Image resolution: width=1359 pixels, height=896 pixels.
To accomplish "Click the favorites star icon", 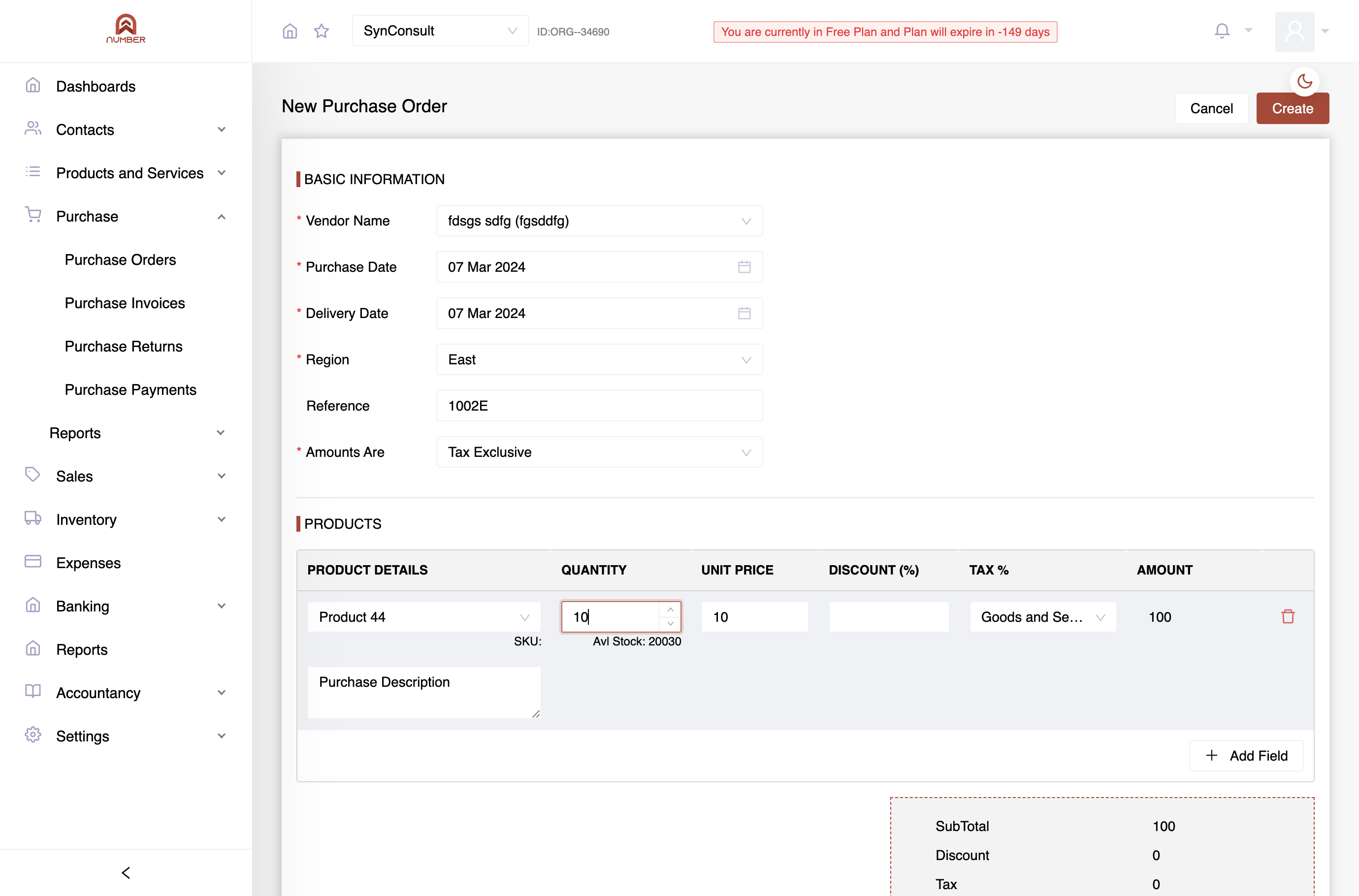I will (322, 31).
